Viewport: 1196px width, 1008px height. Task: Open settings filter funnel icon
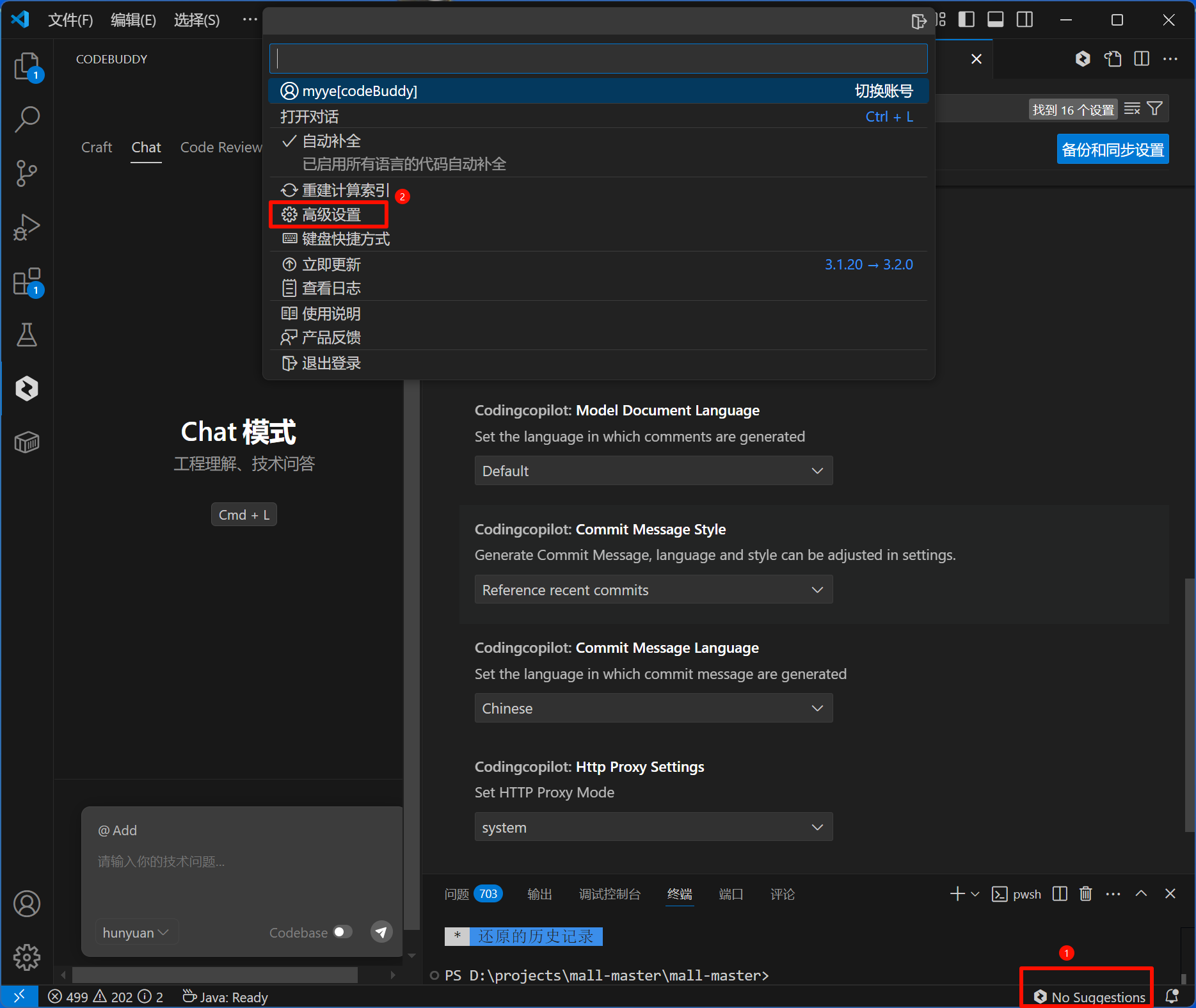(1155, 109)
